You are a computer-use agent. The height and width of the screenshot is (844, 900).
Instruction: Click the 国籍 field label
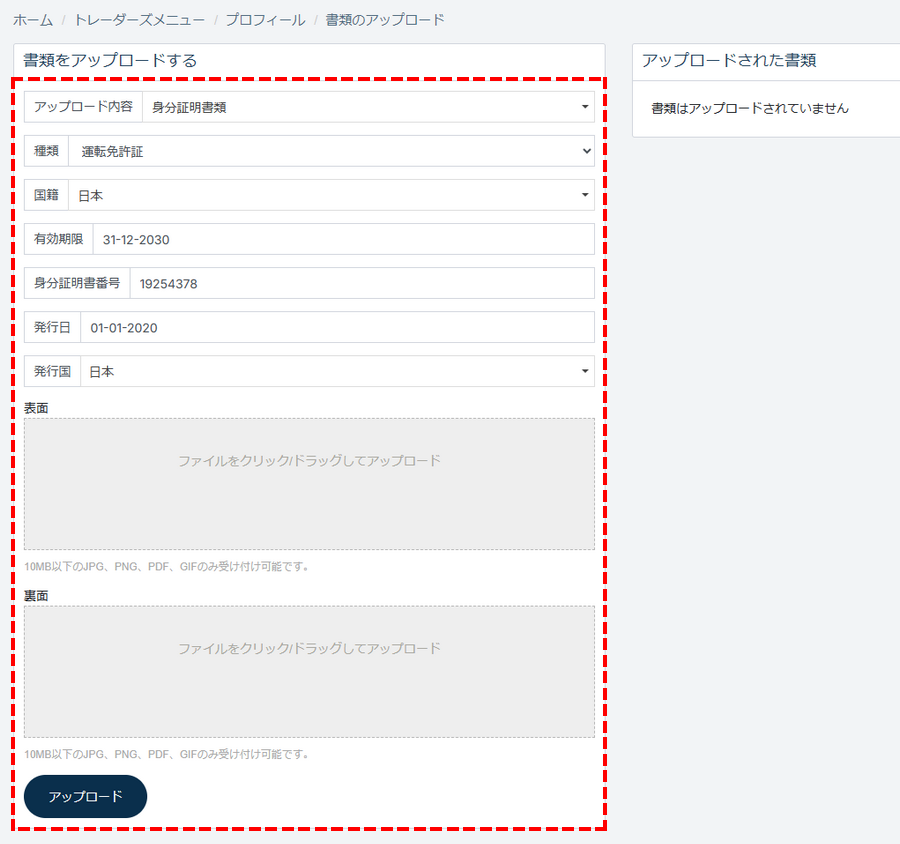[x=46, y=195]
